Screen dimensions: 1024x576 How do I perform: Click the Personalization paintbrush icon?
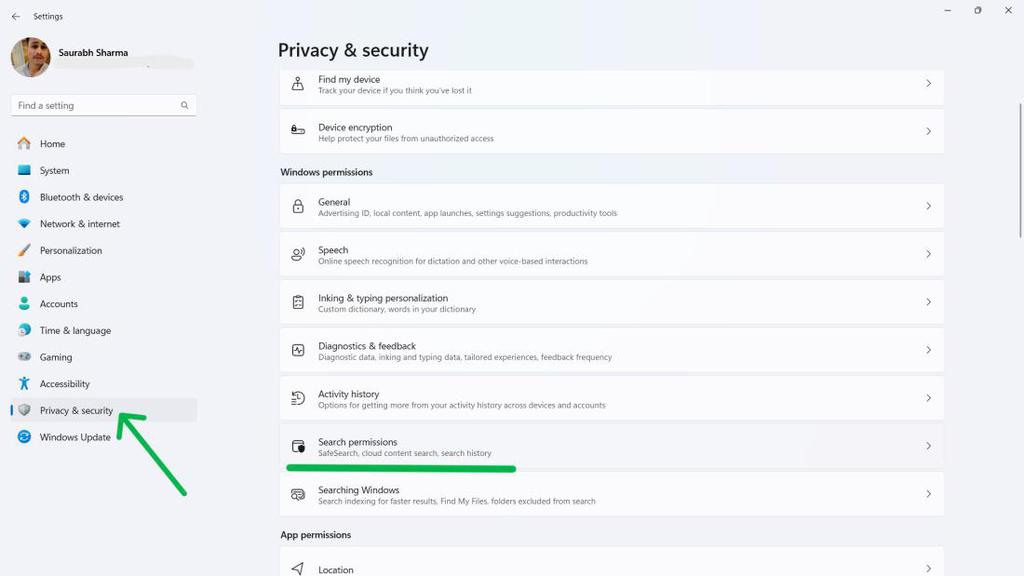[24, 251]
